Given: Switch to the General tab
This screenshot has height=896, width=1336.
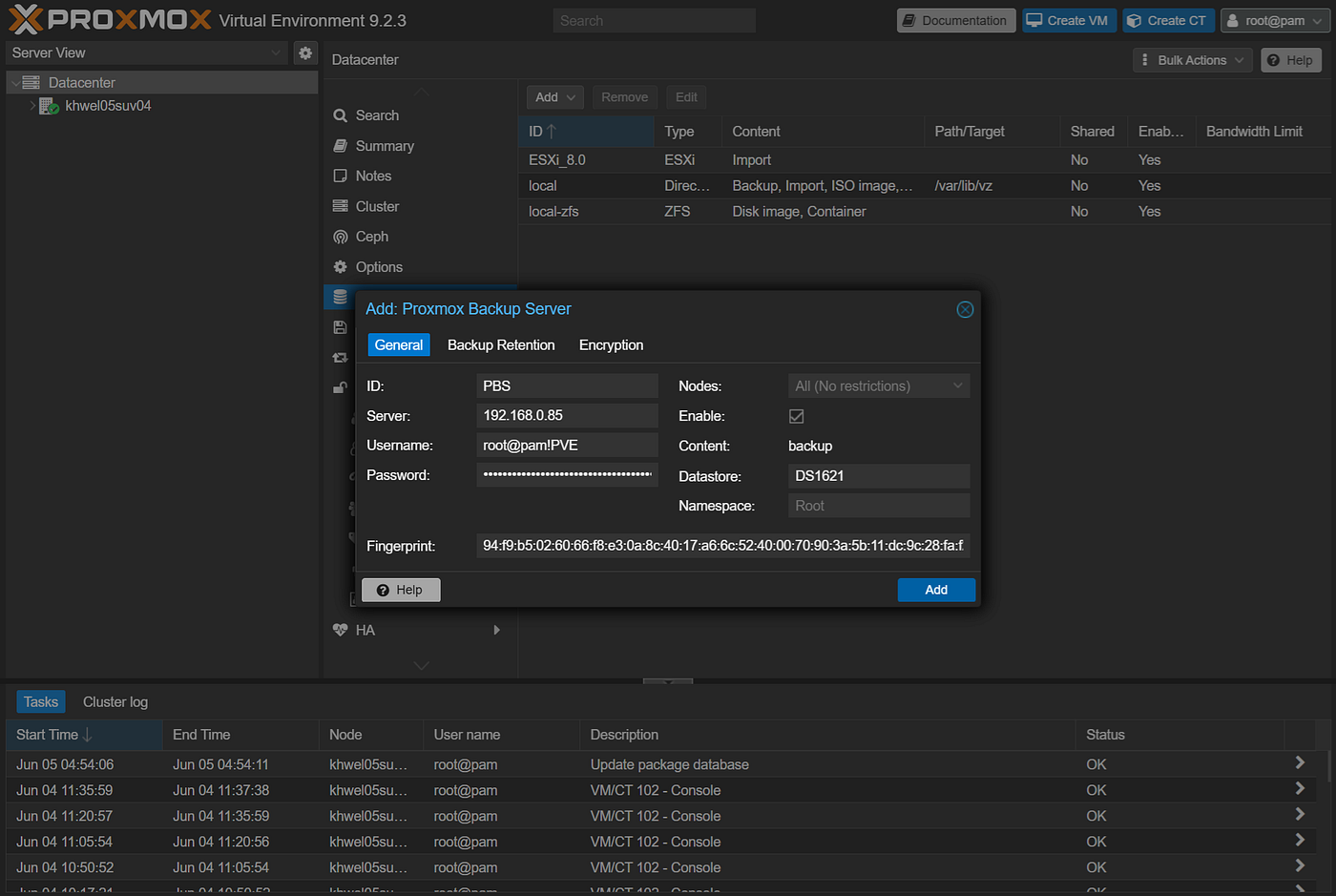Looking at the screenshot, I should point(399,345).
